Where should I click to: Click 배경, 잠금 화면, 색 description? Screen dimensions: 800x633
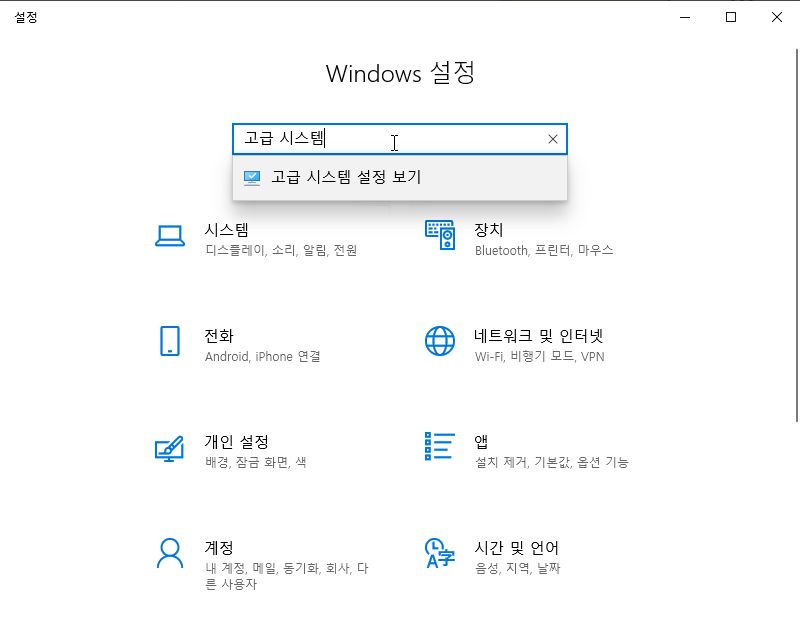[x=256, y=462]
